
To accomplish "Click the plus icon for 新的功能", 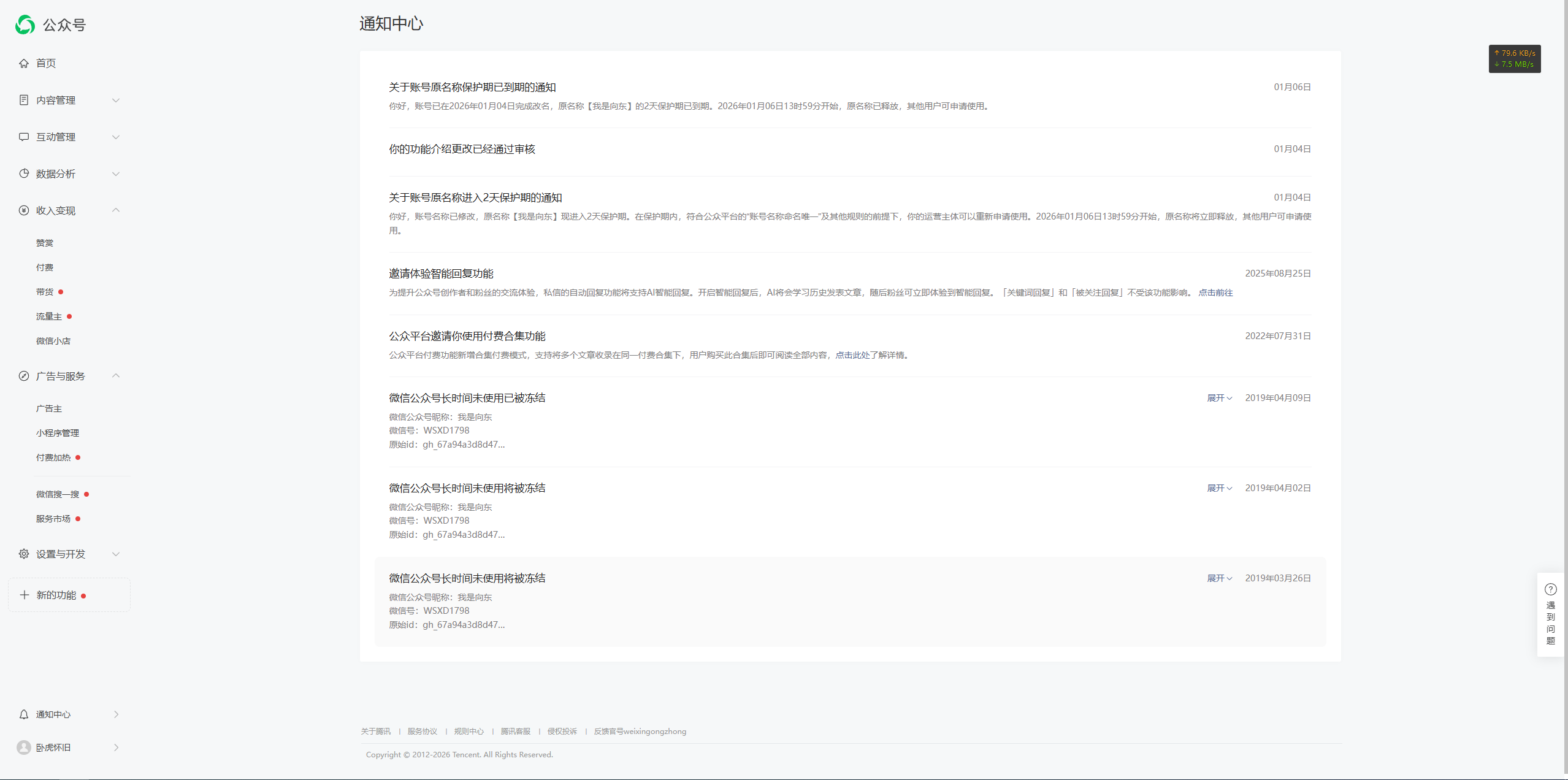I will (x=24, y=595).
